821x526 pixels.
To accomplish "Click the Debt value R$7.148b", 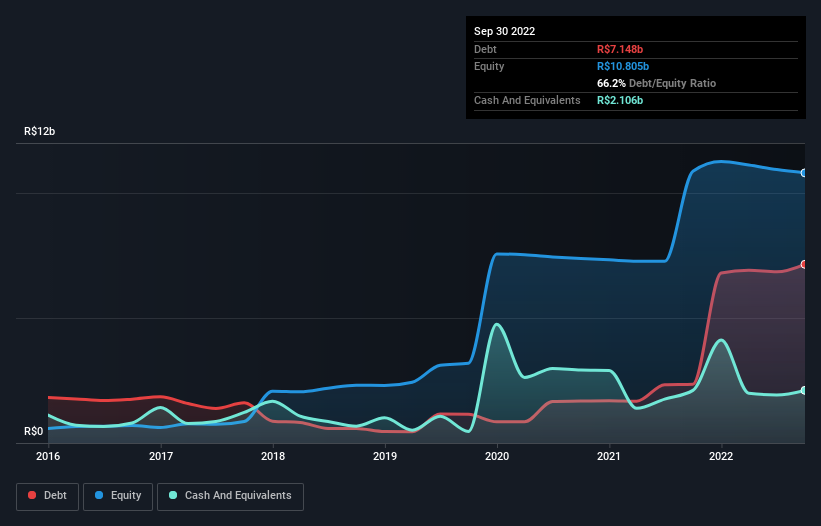I will (620, 49).
